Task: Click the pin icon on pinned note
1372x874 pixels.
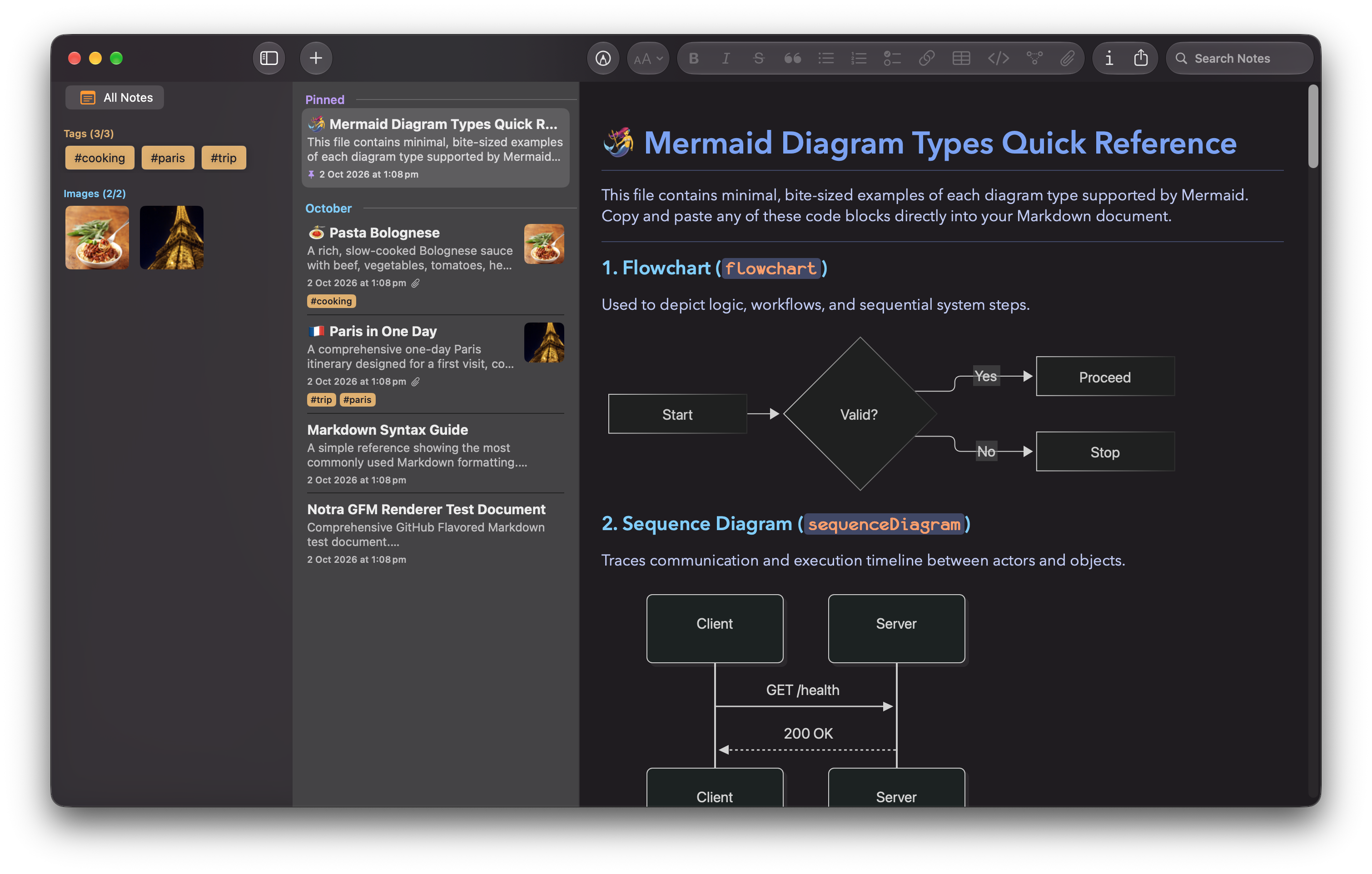Action: point(311,174)
